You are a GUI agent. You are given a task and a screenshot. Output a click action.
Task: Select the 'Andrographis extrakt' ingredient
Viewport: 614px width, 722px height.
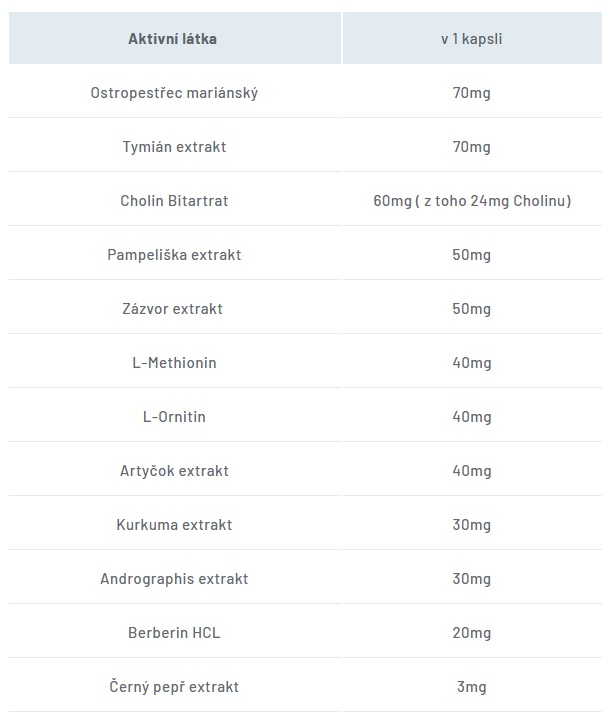175,579
